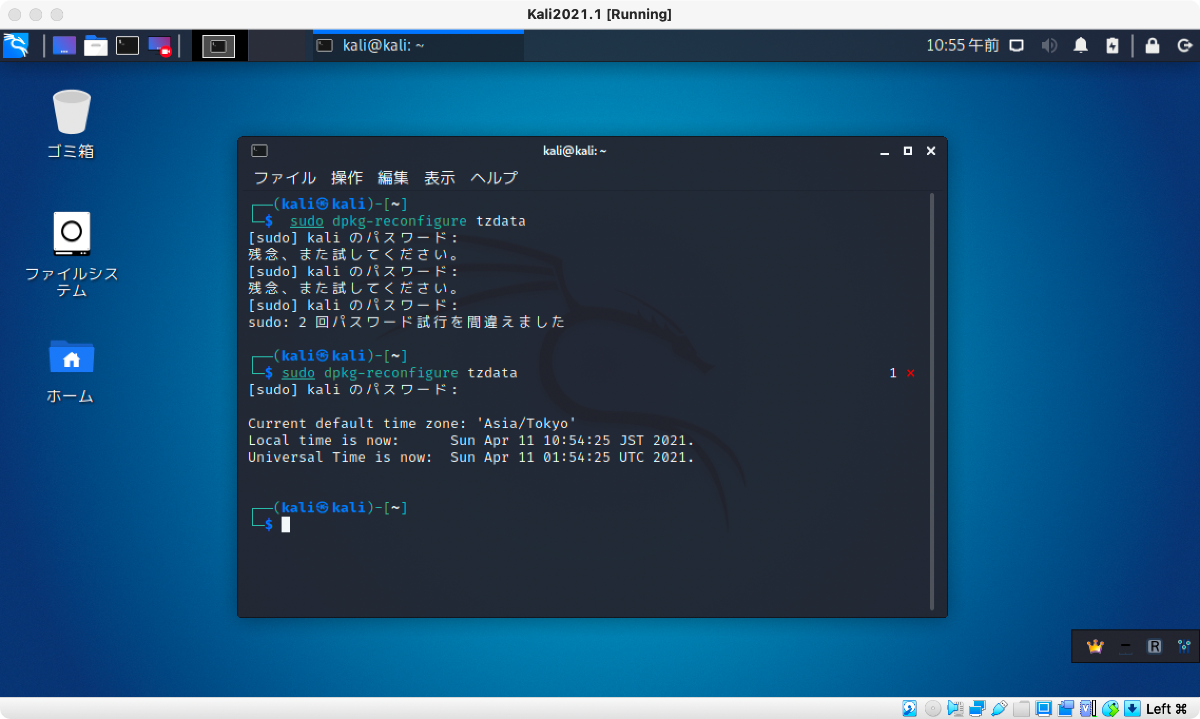This screenshot has height=719, width=1200.
Task: Click VirtualBox recording status icon
Action: pyautogui.click(x=1065, y=708)
